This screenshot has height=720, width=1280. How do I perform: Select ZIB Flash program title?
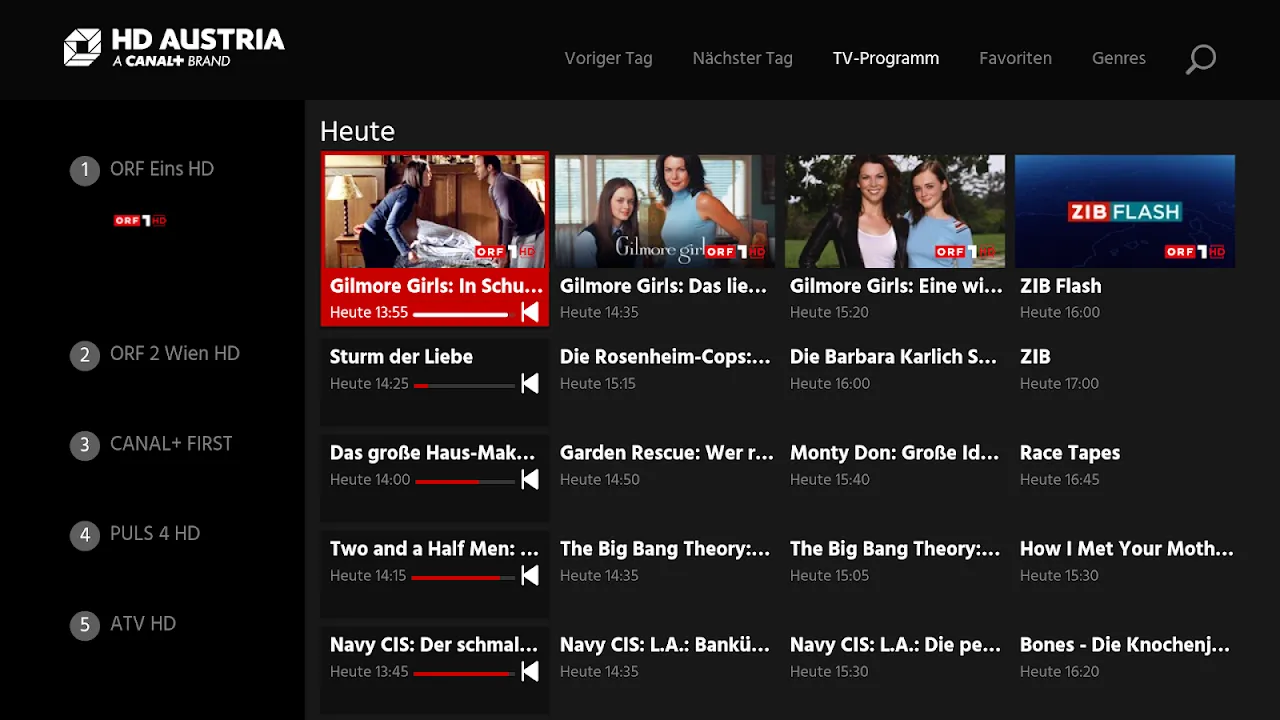coord(1060,286)
